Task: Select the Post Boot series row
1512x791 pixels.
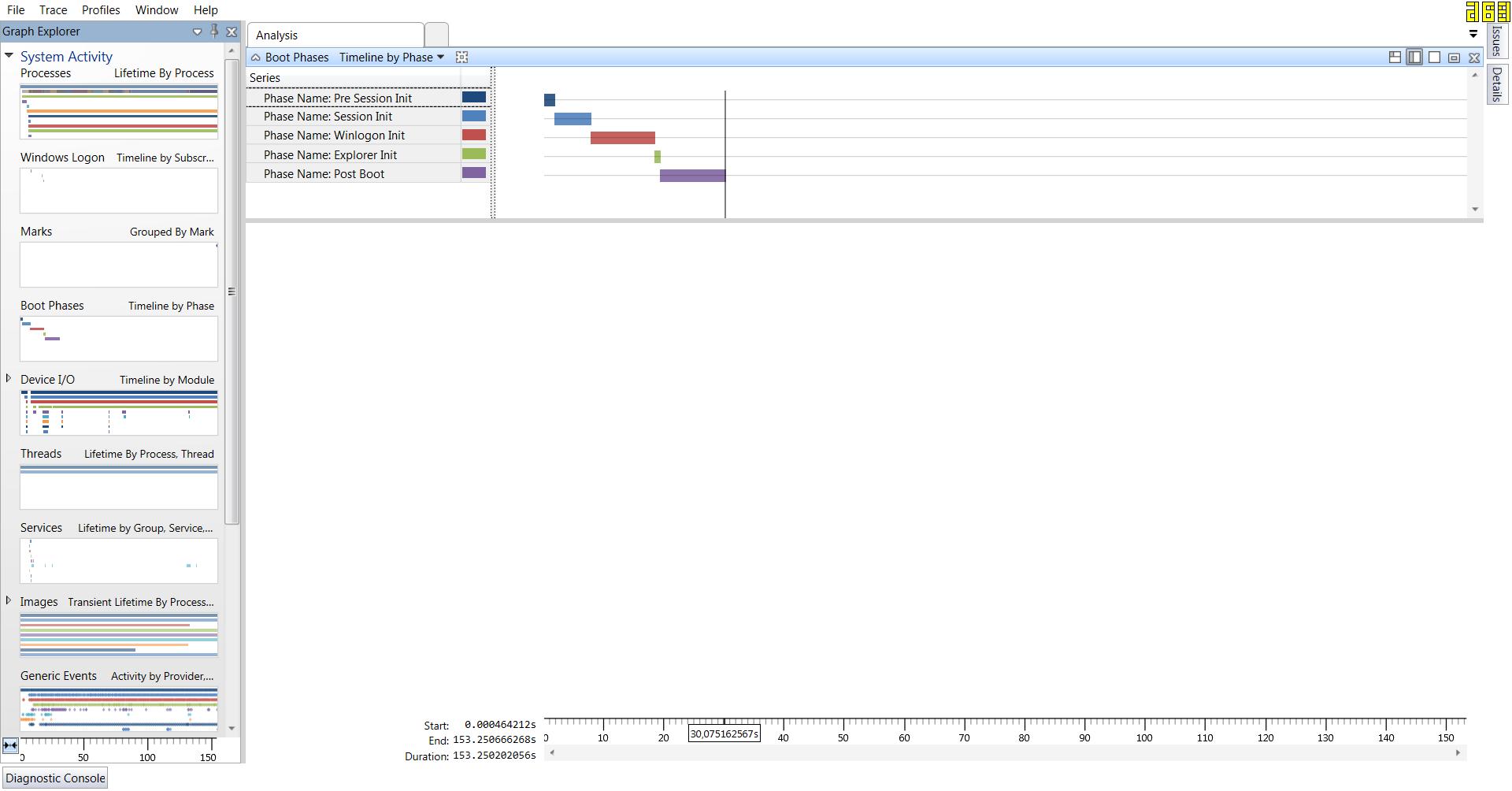Action: 354,174
